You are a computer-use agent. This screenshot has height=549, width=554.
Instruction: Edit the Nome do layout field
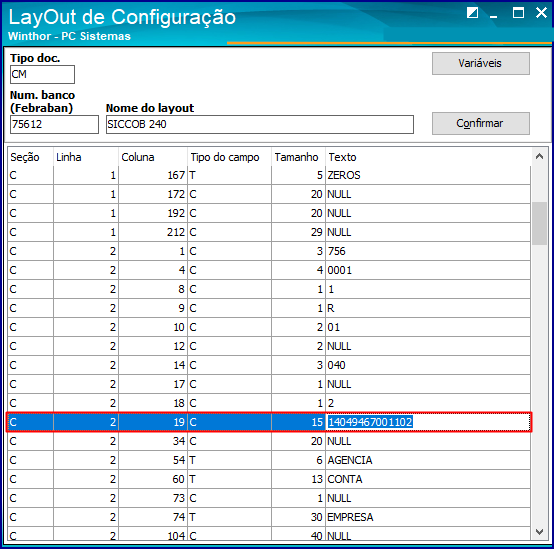pyautogui.click(x=260, y=124)
